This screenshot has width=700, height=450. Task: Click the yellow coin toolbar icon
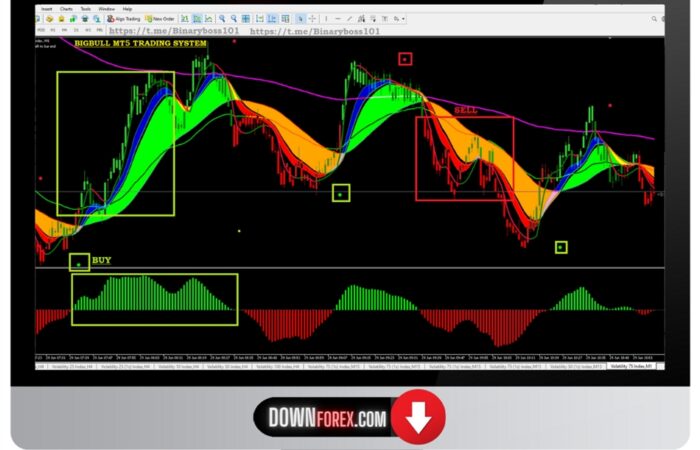(50, 19)
